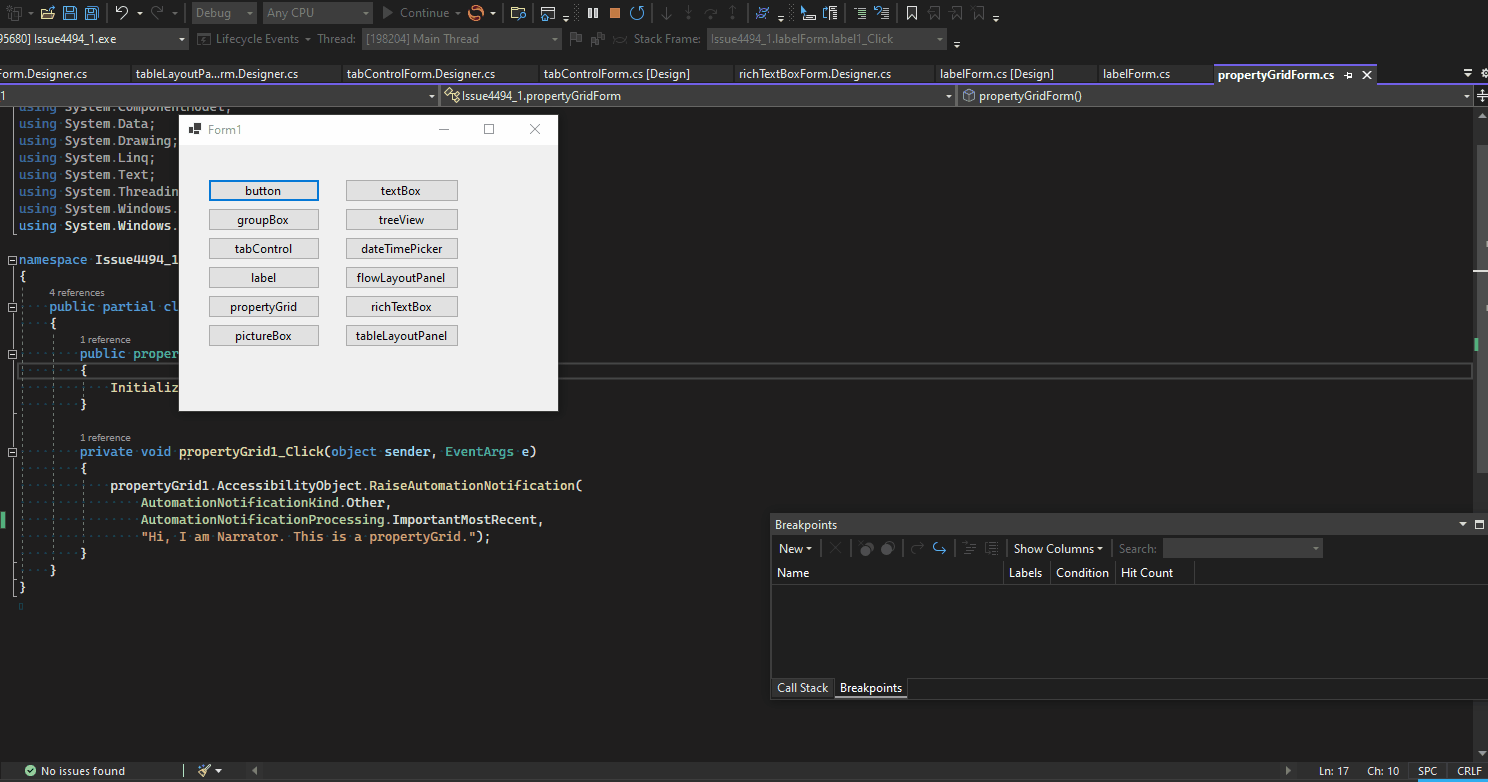Open the Any CPU platform dropdown
This screenshot has width=1488, height=782.
tap(318, 13)
